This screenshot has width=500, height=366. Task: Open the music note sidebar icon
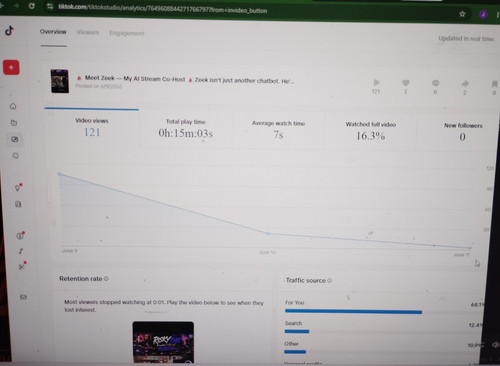tap(21, 251)
